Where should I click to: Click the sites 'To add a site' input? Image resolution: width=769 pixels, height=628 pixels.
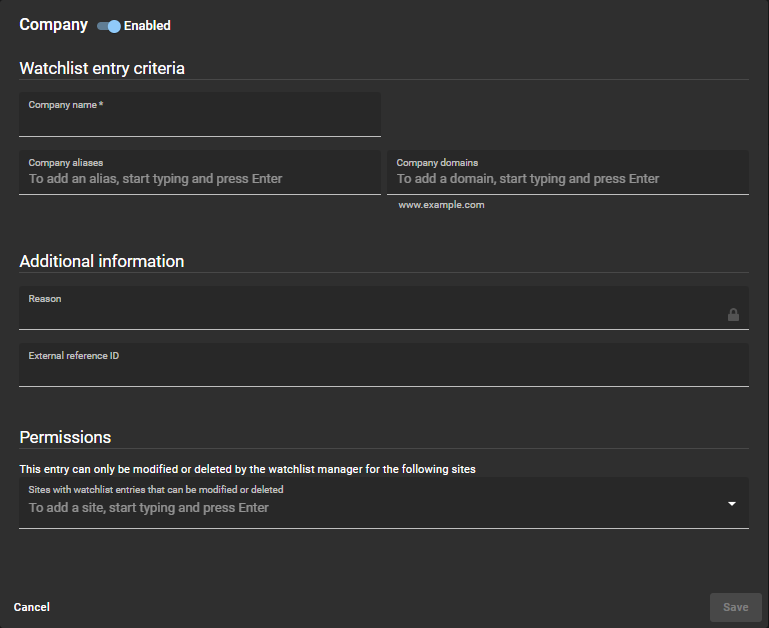click(370, 508)
